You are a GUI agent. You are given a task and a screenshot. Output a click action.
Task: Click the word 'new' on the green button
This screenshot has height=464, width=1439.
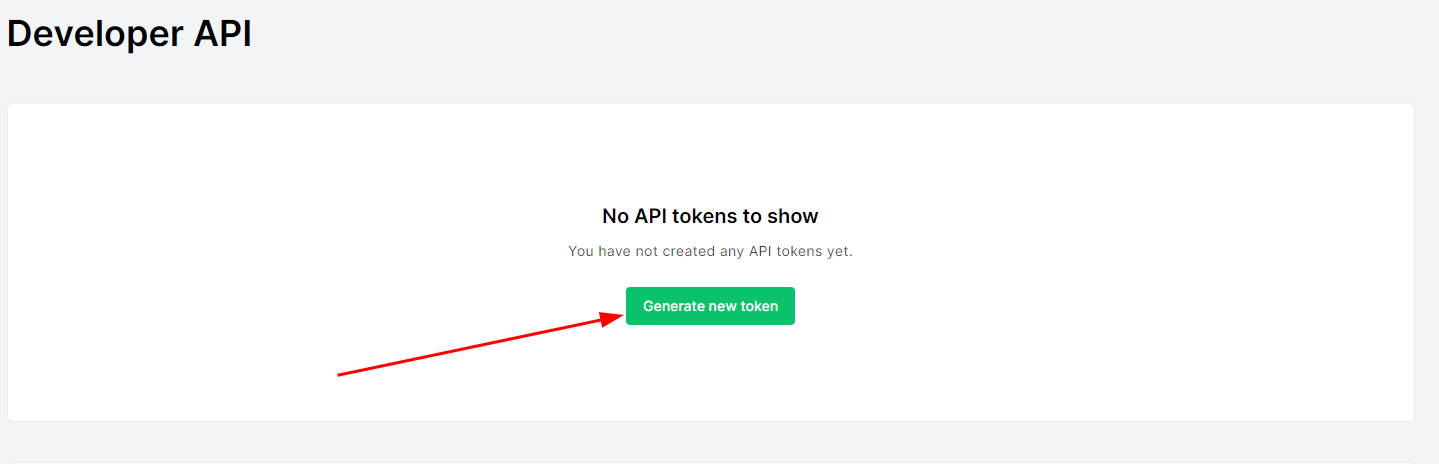[x=722, y=306]
